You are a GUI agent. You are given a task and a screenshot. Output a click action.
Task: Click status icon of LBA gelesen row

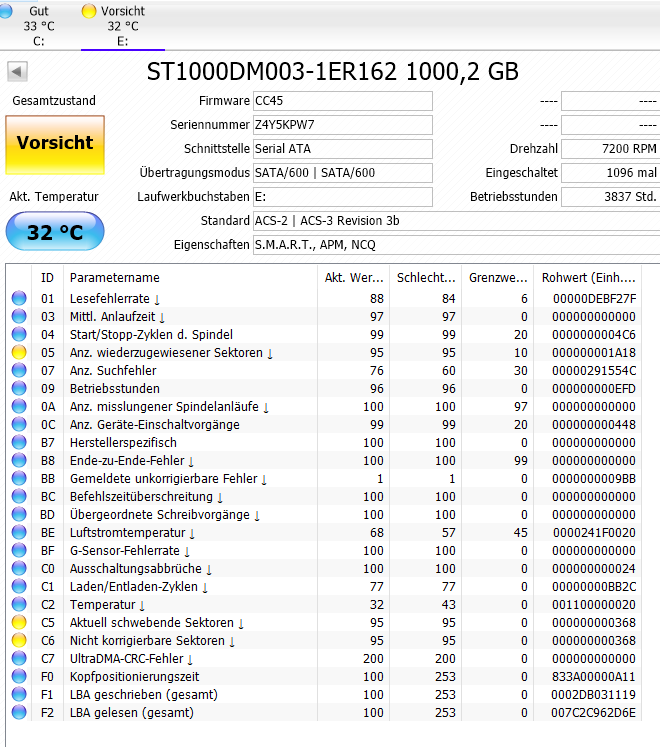(x=19, y=713)
